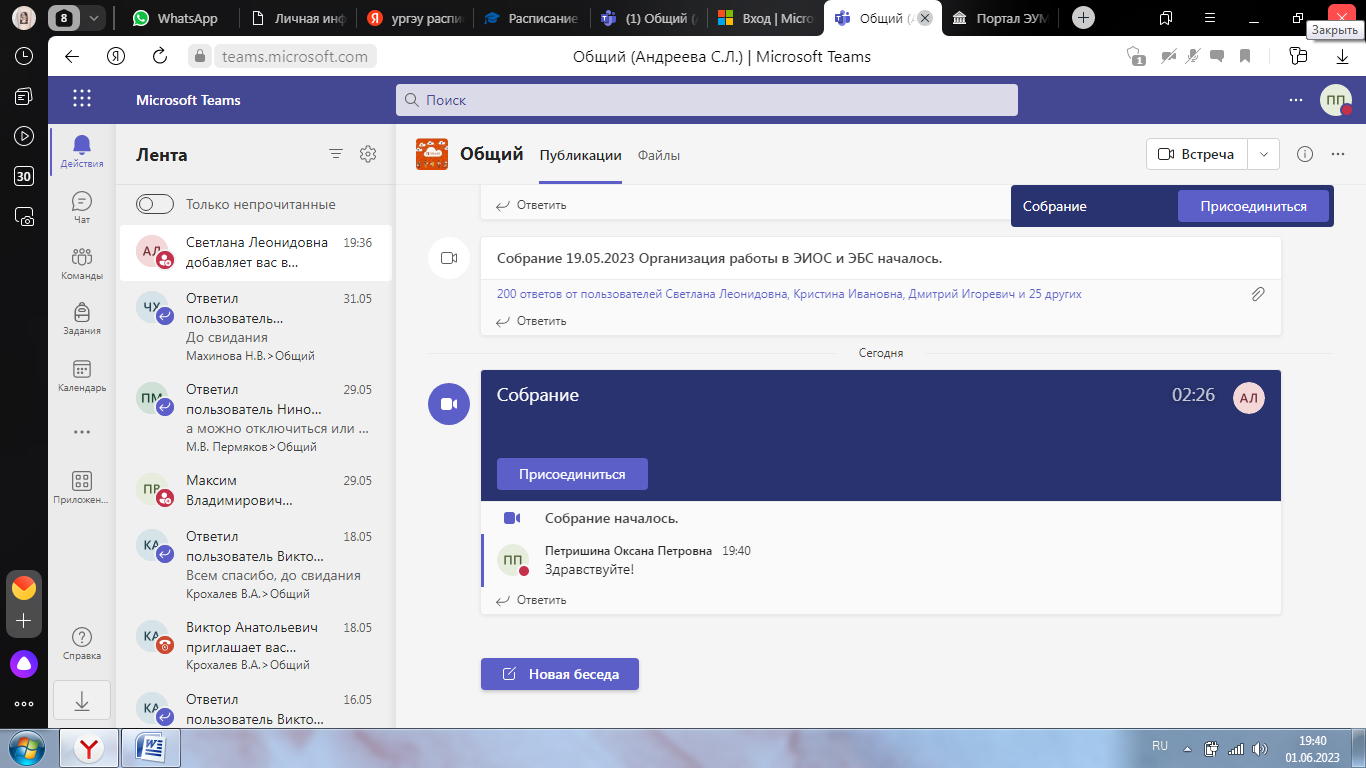
Task: Click Петришина Оксана Петровна name
Action: click(628, 551)
